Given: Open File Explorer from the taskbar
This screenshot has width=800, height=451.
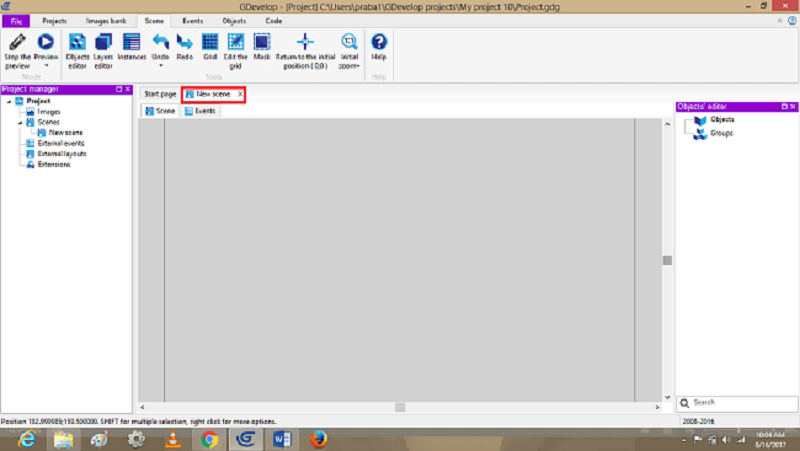Looking at the screenshot, I should tap(63, 439).
